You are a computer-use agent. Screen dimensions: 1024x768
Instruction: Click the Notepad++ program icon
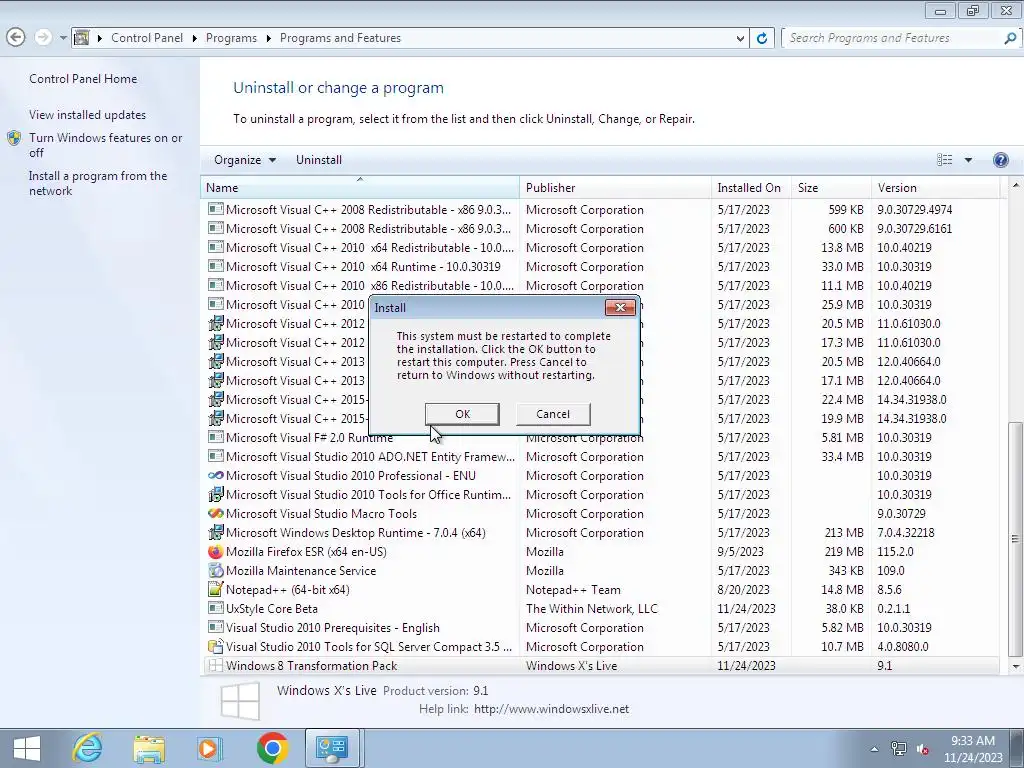click(215, 590)
